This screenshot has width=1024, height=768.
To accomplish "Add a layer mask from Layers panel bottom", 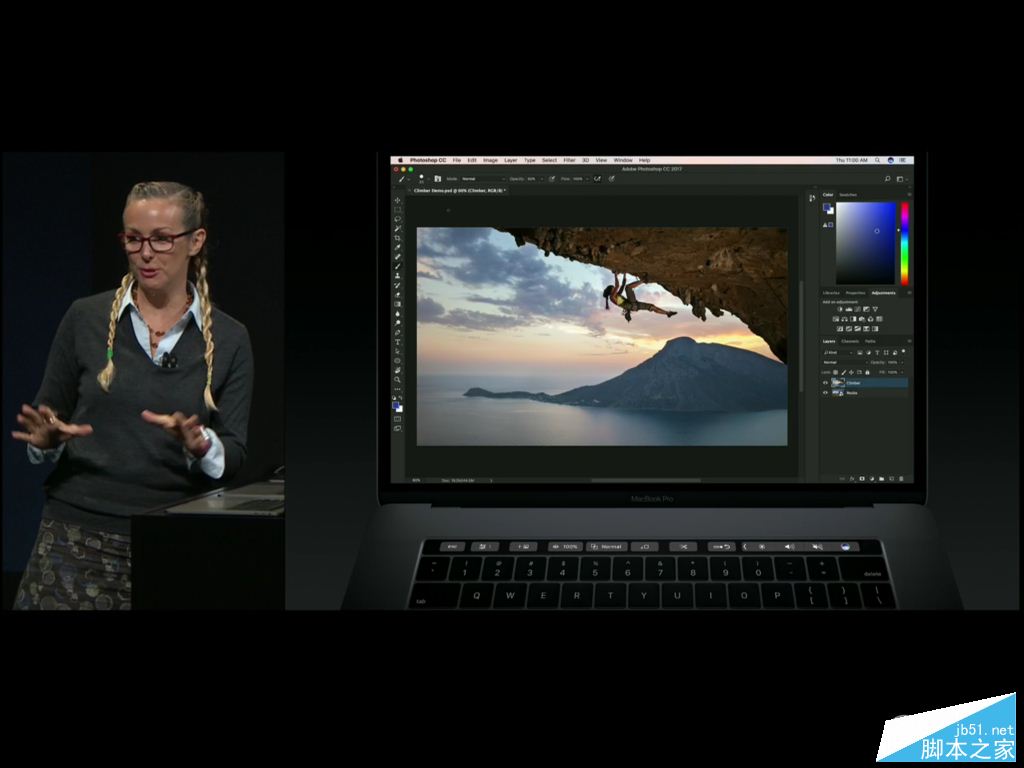I will click(862, 479).
